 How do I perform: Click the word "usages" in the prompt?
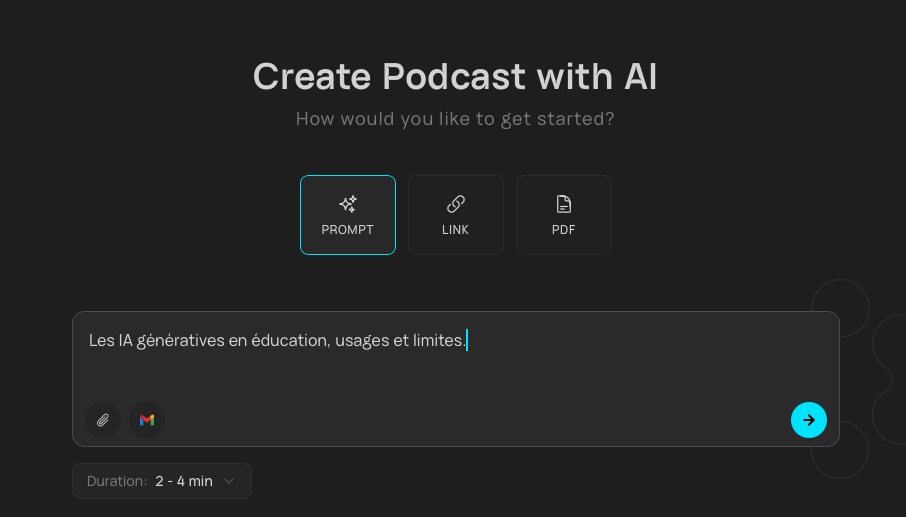click(x=362, y=341)
